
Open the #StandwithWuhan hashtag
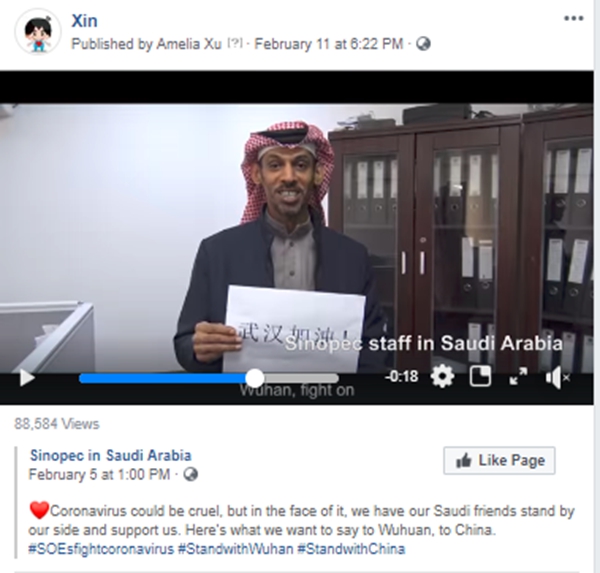[236, 549]
